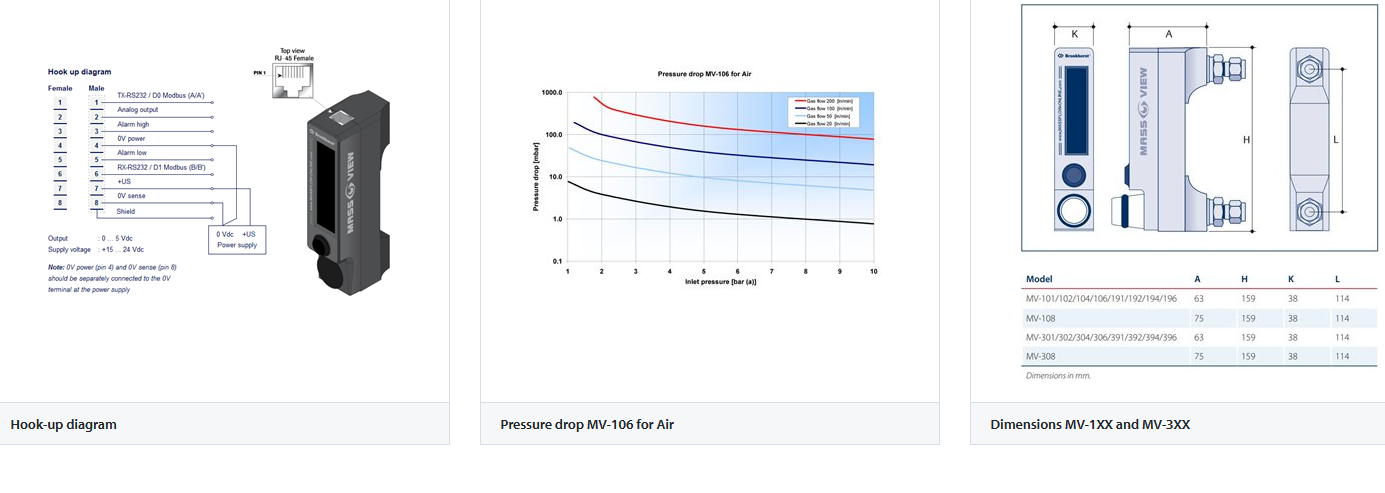Click the black Gas flow 20 legend line

click(x=799, y=124)
